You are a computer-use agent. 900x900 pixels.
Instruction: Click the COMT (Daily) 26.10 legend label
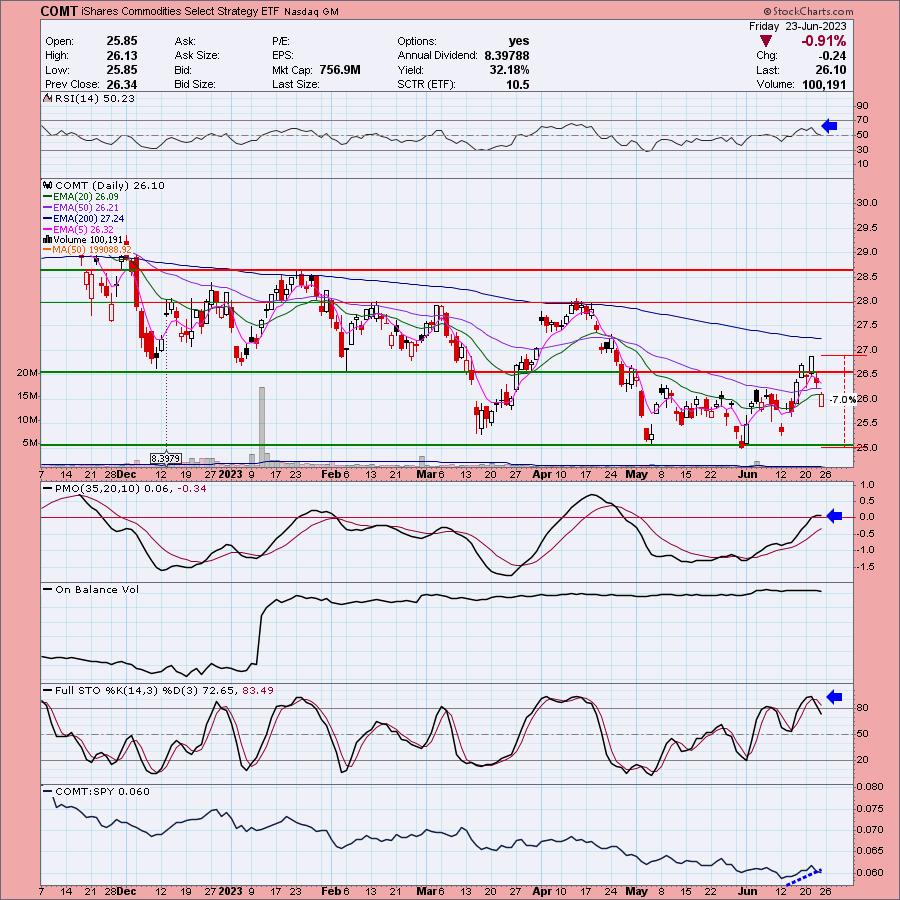tap(110, 185)
